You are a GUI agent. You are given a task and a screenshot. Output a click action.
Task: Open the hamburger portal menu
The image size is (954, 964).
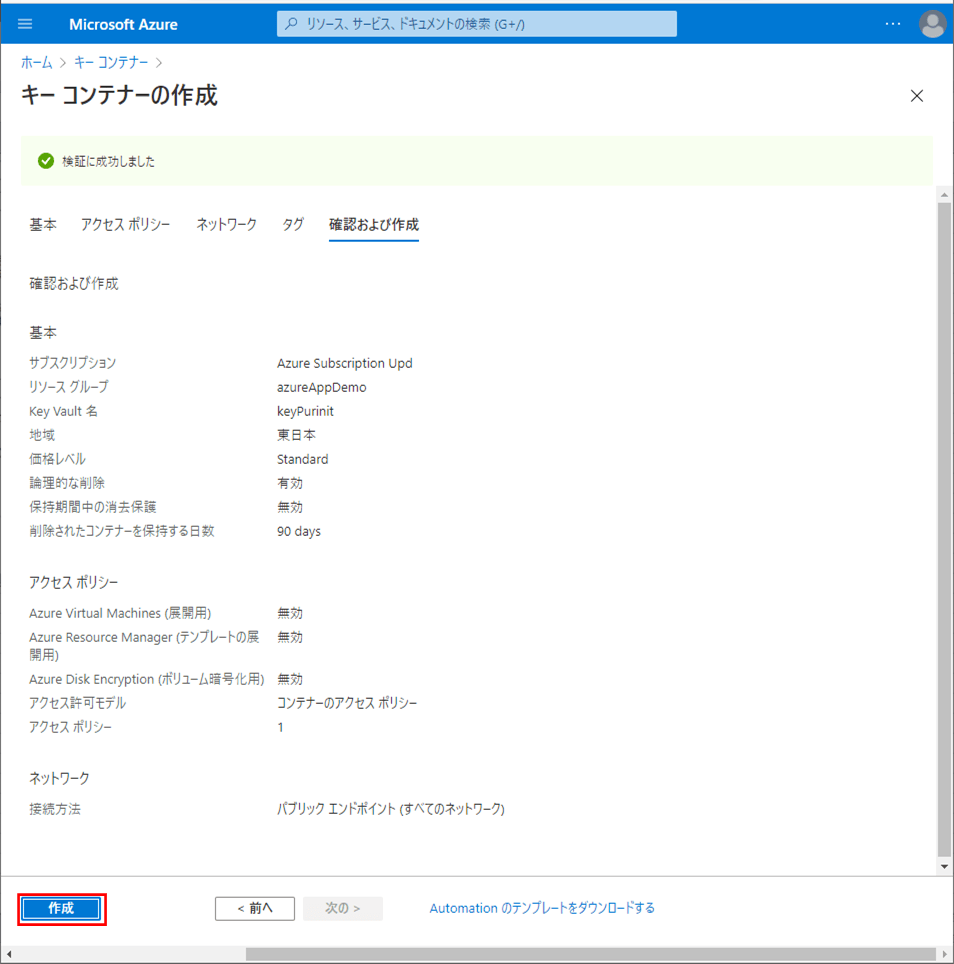[x=25, y=24]
